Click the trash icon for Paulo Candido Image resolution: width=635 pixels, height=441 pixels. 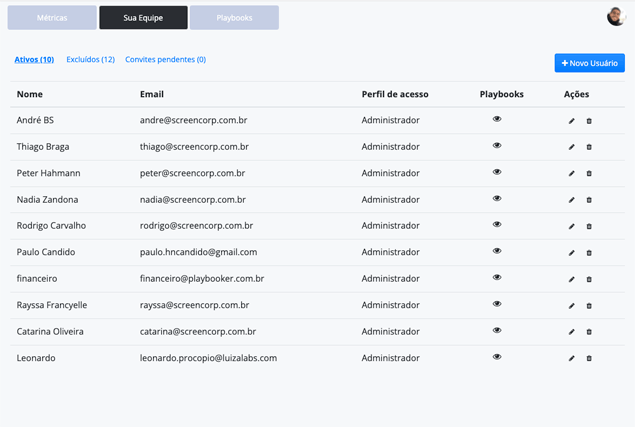[x=589, y=253]
